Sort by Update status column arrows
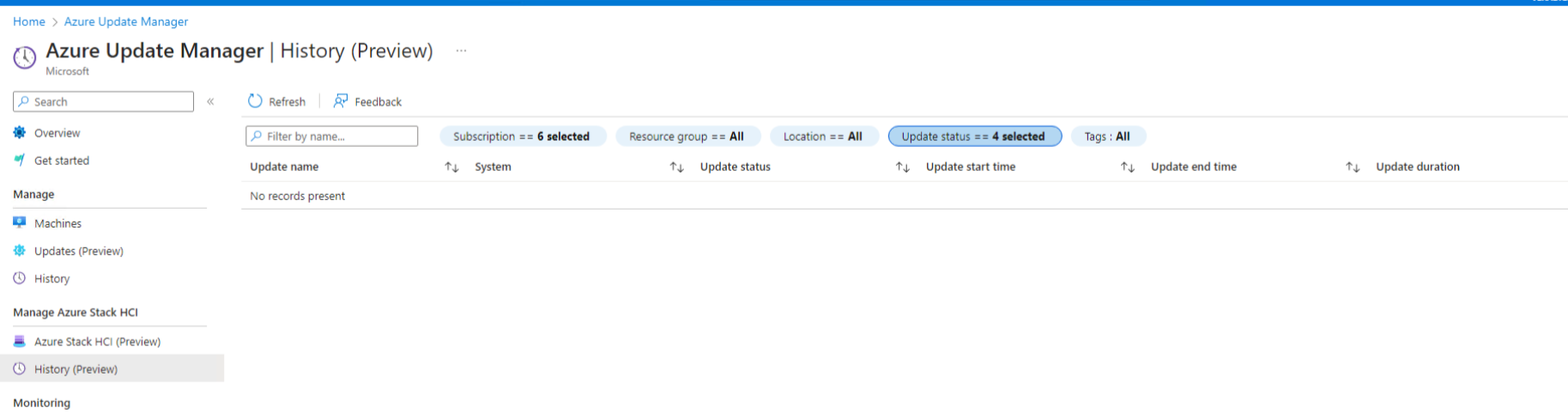 (x=902, y=167)
